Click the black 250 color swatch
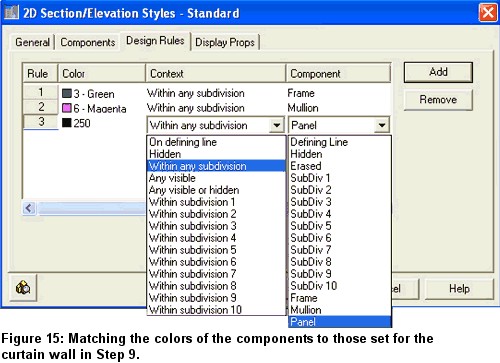This screenshot has width=500, height=363. pyautogui.click(x=67, y=123)
